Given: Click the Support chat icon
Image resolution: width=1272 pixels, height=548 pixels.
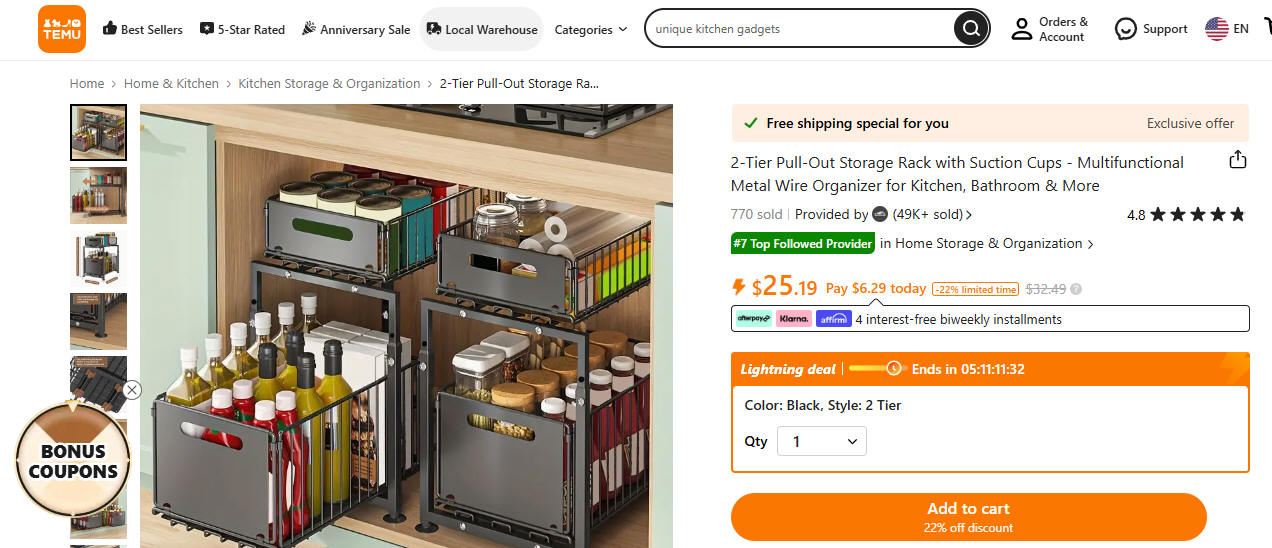Looking at the screenshot, I should (x=1126, y=29).
